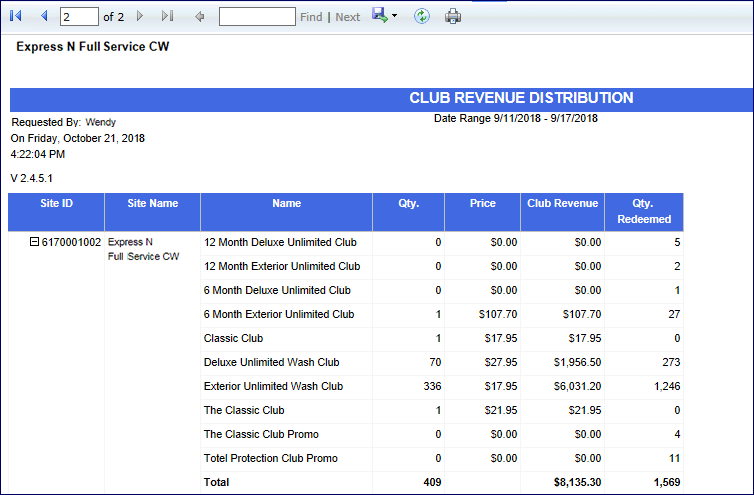Click the Site ID column header
Image resolution: width=754 pixels, height=495 pixels.
[56, 203]
